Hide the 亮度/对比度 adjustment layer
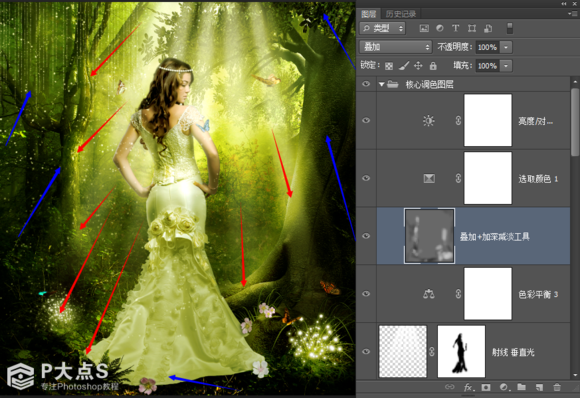This screenshot has width=580, height=398. coord(366,120)
